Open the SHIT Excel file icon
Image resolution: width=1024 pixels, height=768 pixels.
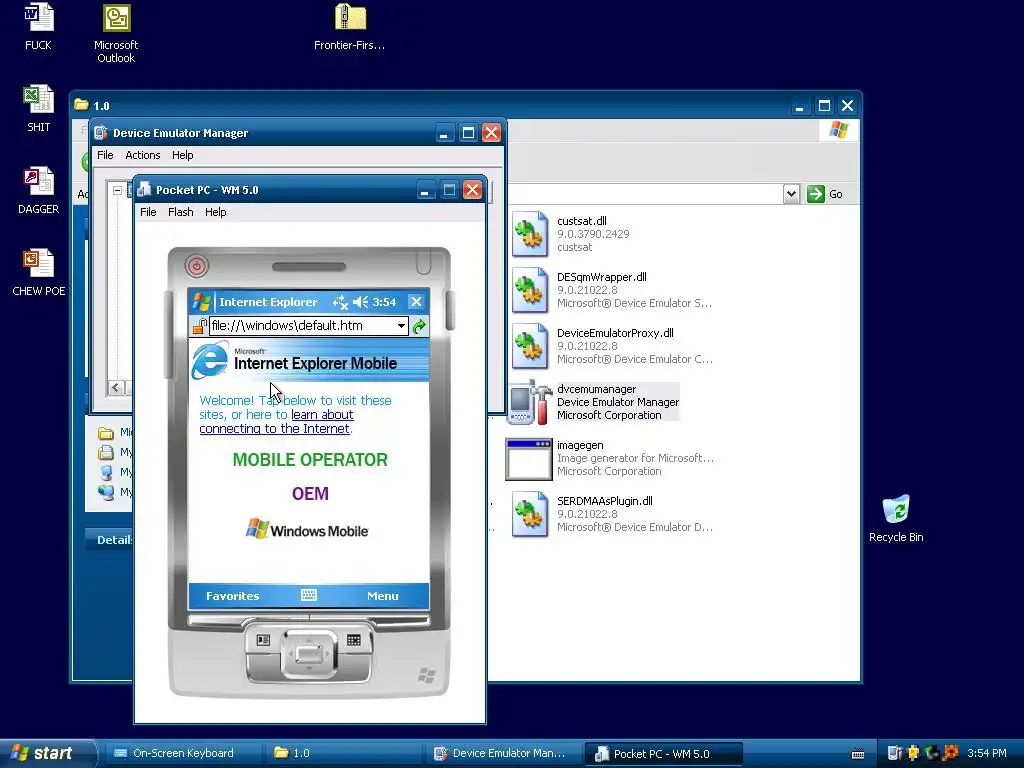pyautogui.click(x=39, y=110)
